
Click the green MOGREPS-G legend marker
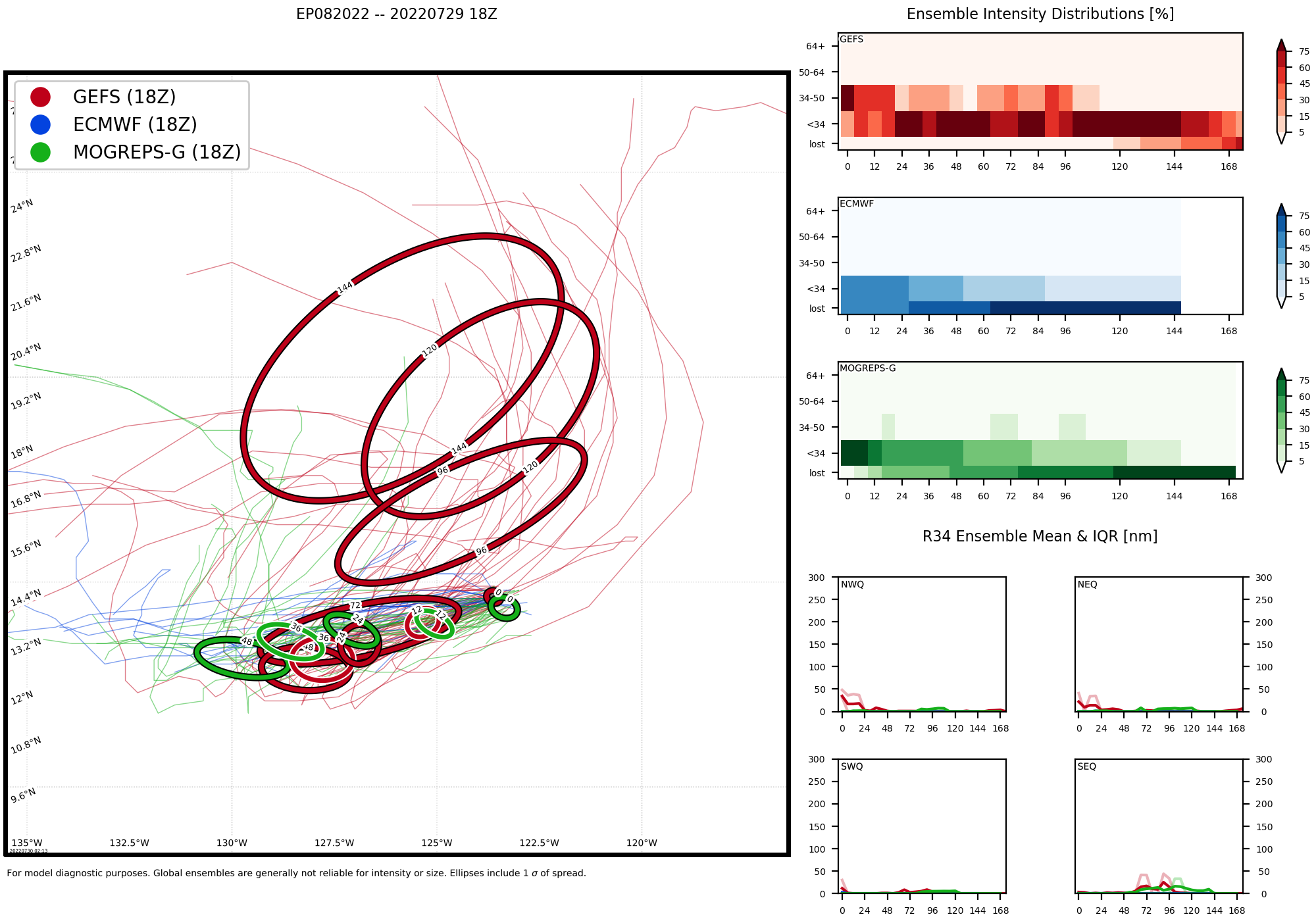click(x=41, y=153)
